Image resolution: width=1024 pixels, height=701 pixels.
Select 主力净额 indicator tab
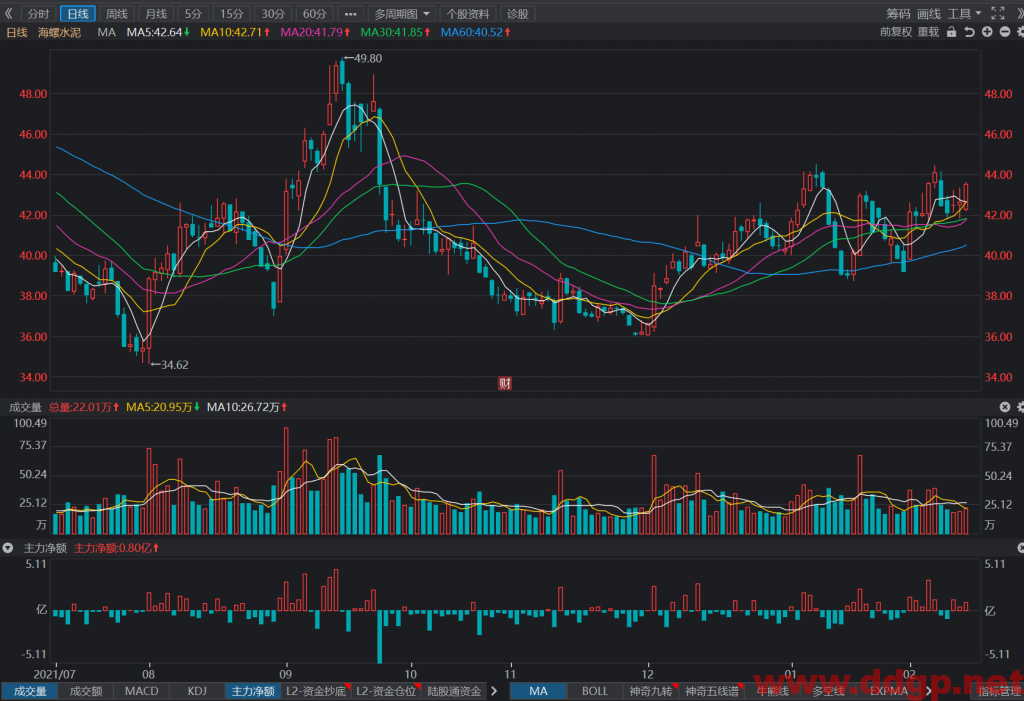(x=253, y=691)
